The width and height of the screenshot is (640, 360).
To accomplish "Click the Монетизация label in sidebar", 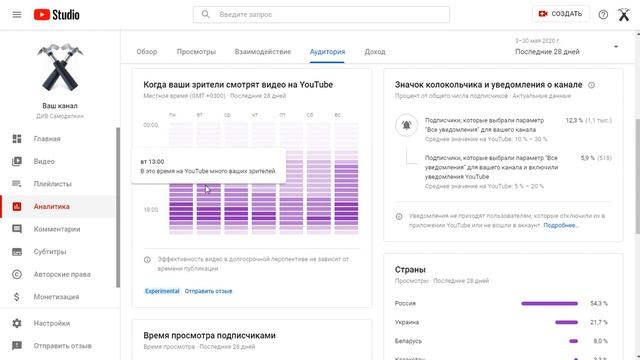I will [56, 297].
